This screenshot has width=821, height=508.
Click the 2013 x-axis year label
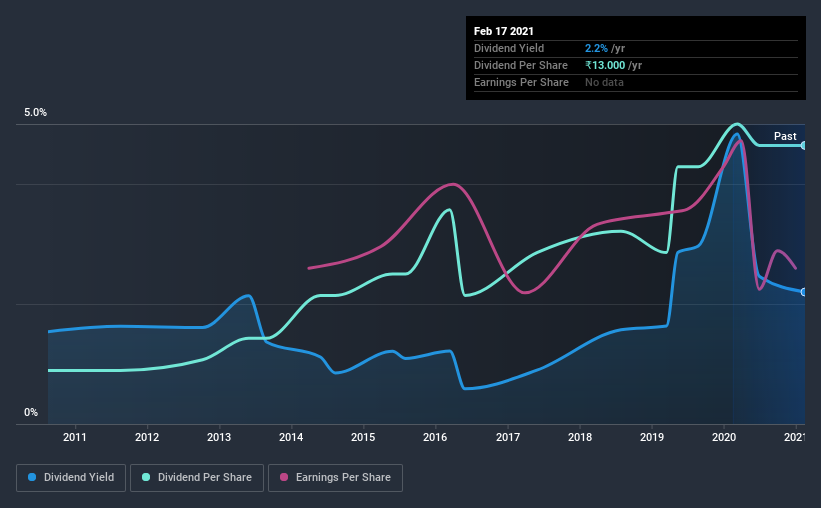click(x=219, y=437)
